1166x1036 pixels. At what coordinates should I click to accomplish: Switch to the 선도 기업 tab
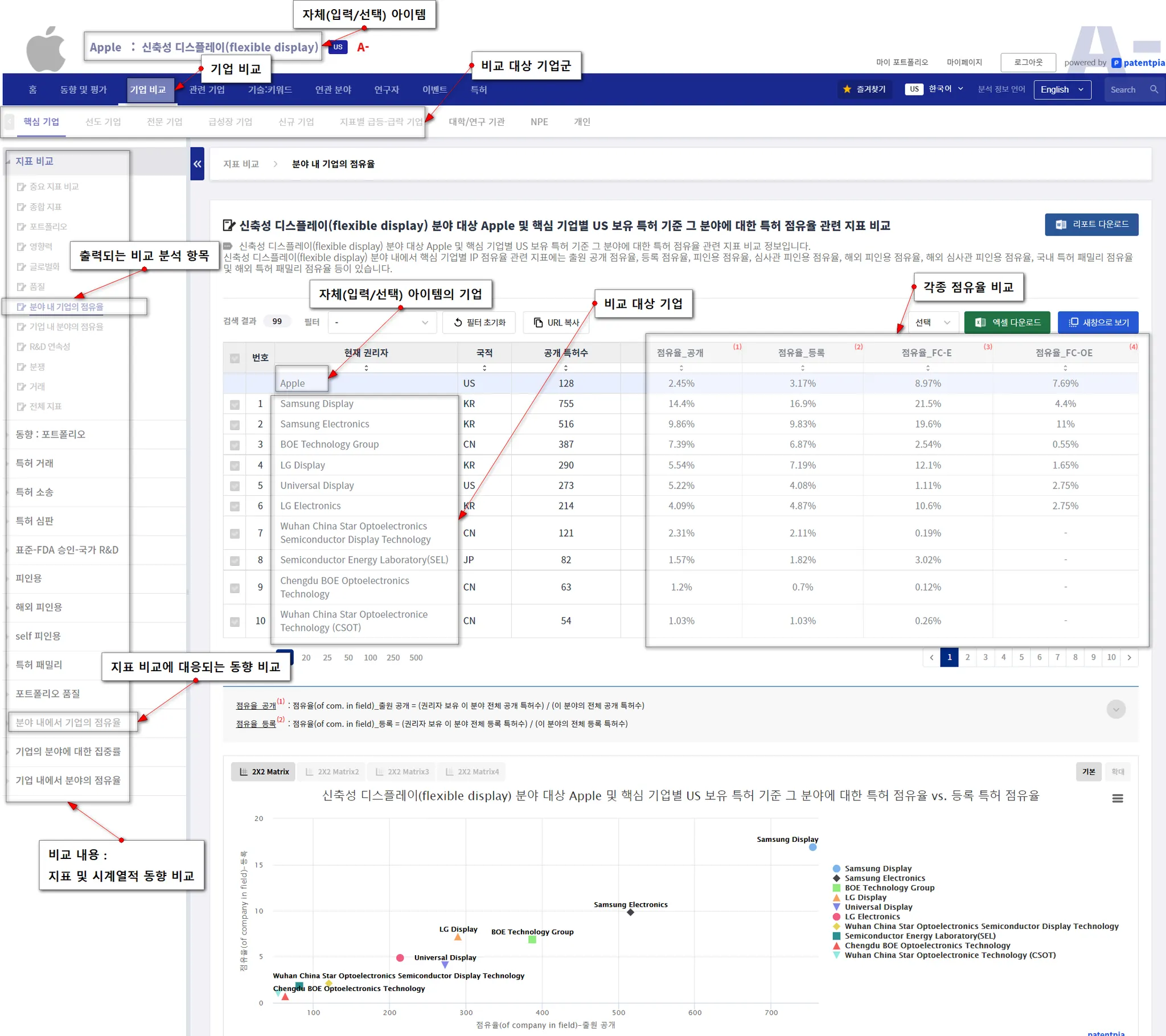coord(102,121)
